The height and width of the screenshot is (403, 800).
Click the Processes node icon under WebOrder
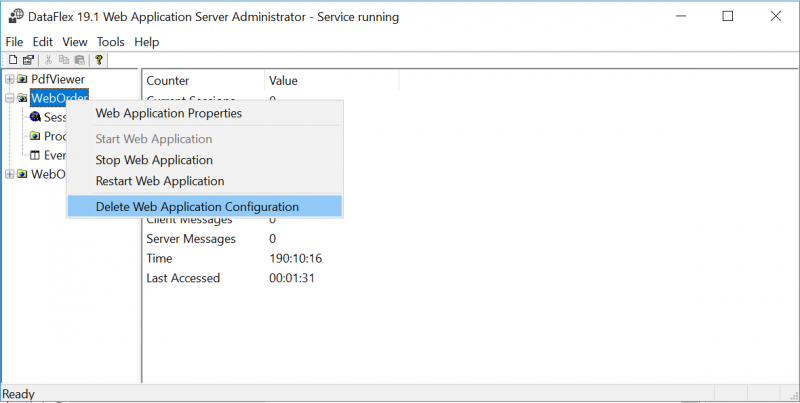(x=35, y=136)
